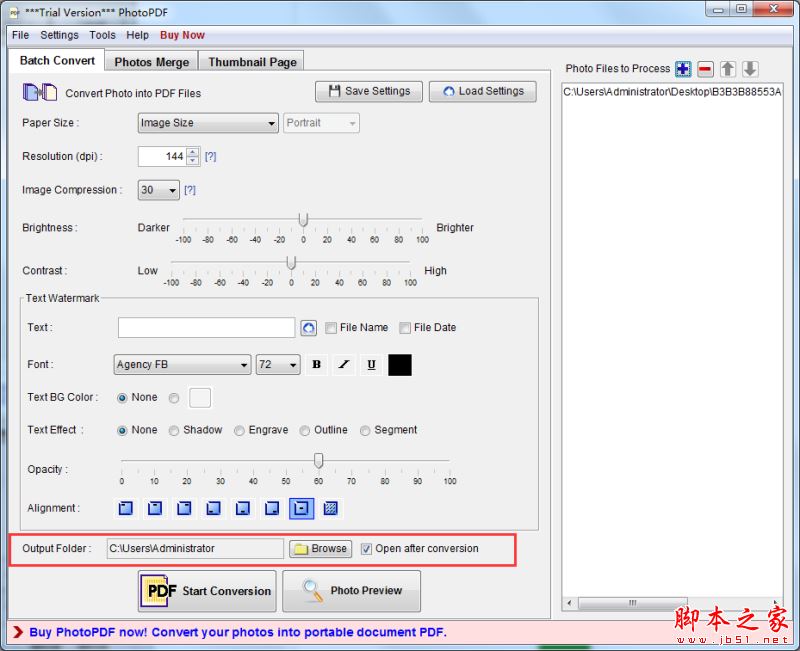Image resolution: width=800 pixels, height=651 pixels.
Task: Click Load Settings button
Action: (x=483, y=91)
